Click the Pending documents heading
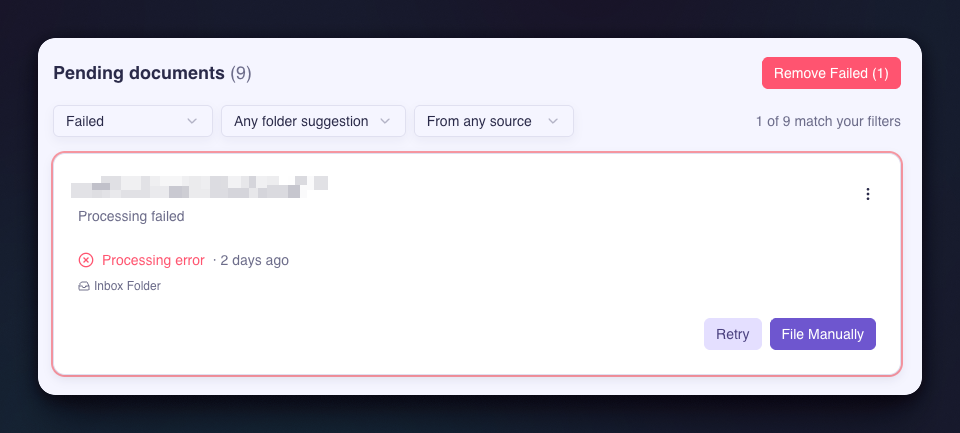 point(139,73)
